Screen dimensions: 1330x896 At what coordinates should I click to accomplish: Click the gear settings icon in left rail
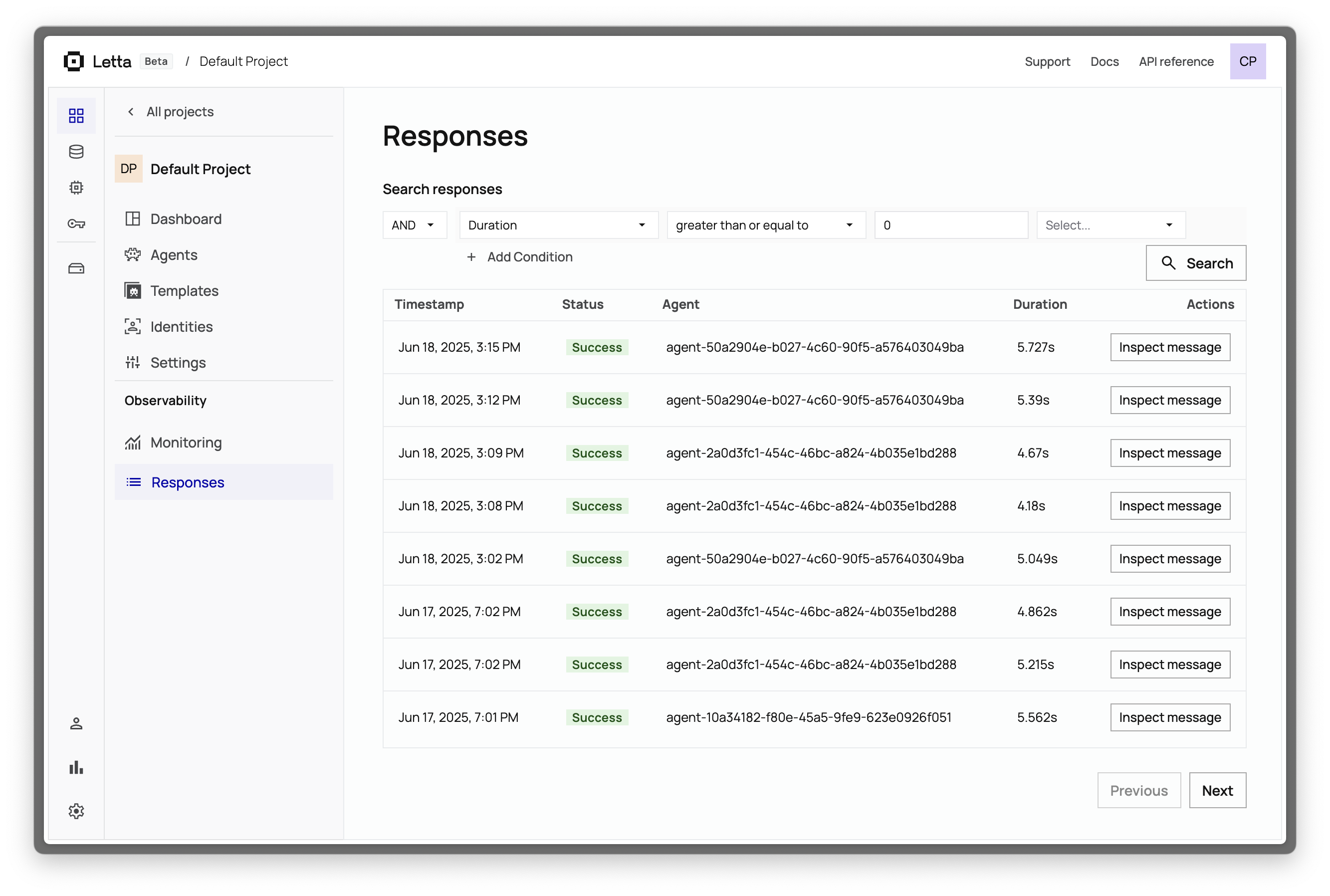[x=76, y=811]
